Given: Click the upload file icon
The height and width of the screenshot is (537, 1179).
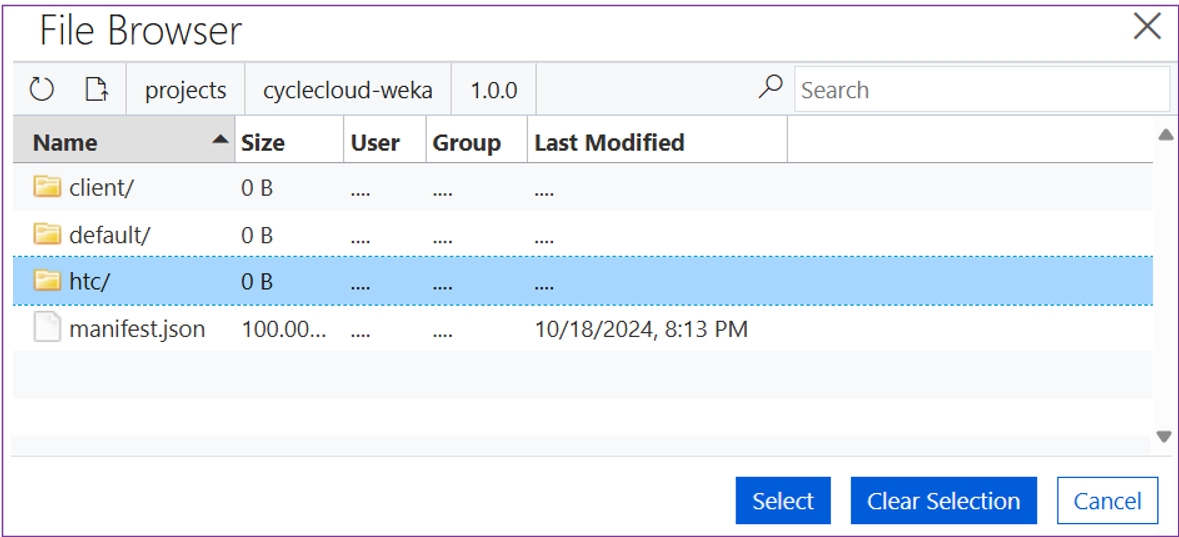Looking at the screenshot, I should [96, 90].
